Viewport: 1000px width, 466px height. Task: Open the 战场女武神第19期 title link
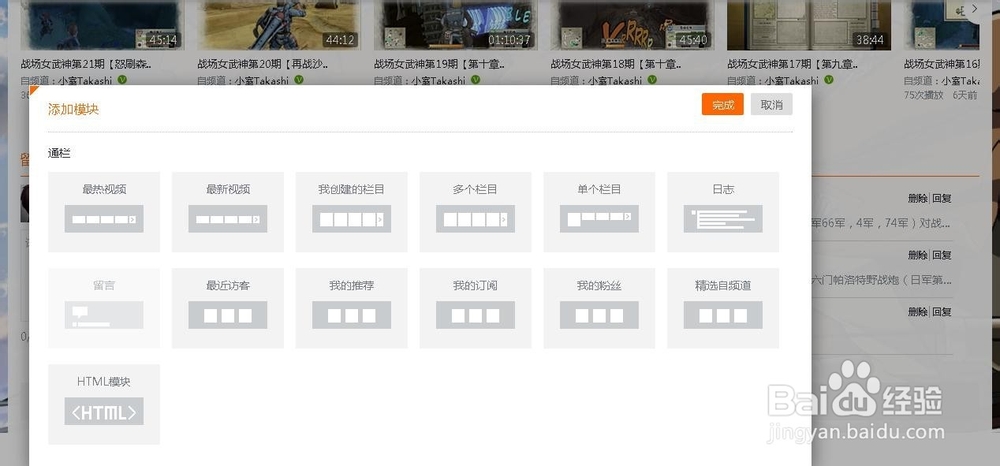(x=439, y=64)
